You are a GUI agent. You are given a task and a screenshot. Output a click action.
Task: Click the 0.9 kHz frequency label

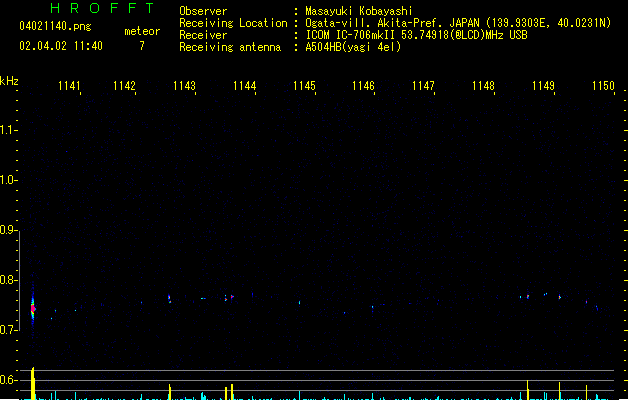coord(7,230)
